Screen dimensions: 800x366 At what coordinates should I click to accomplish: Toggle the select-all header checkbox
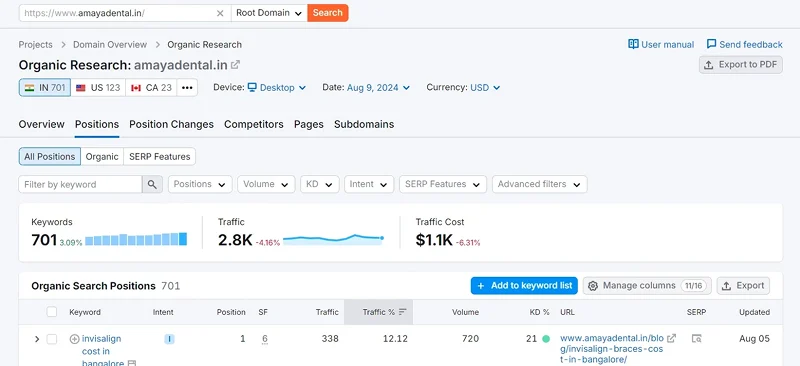[52, 312]
